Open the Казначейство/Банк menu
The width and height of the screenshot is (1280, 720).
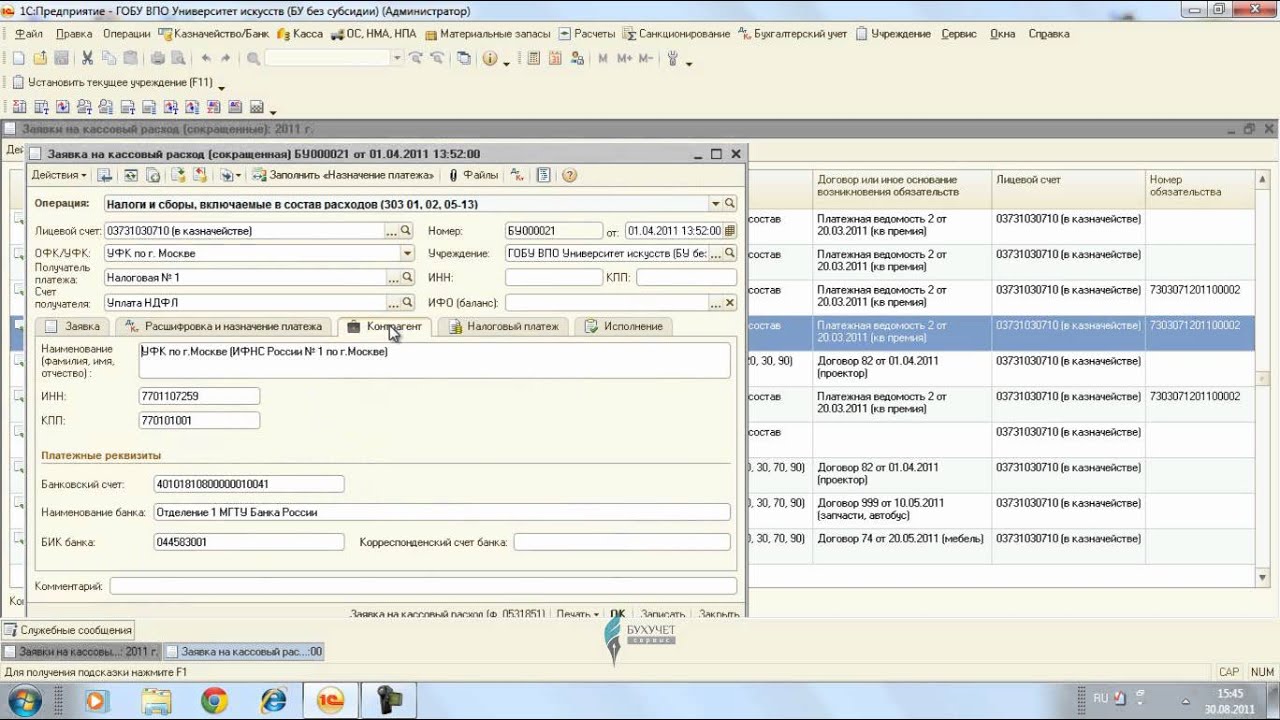pyautogui.click(x=213, y=33)
